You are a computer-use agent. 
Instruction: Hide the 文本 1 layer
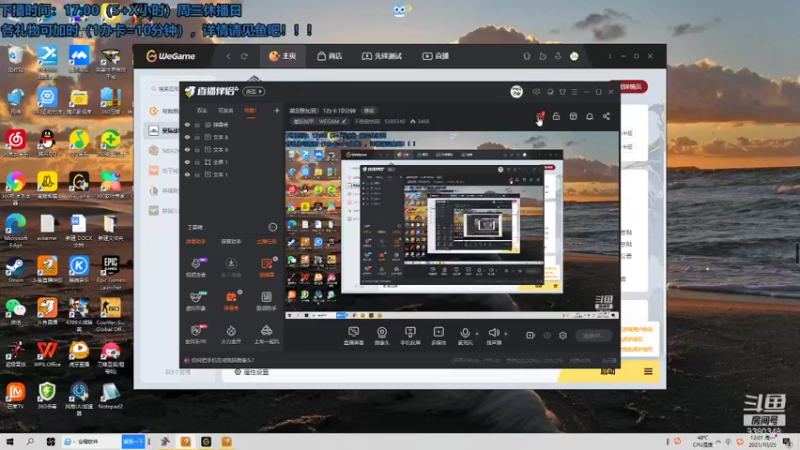187,174
